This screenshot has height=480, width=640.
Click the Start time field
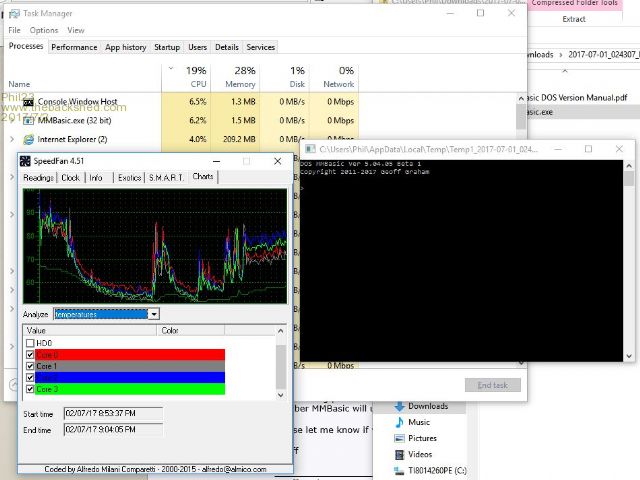112,412
